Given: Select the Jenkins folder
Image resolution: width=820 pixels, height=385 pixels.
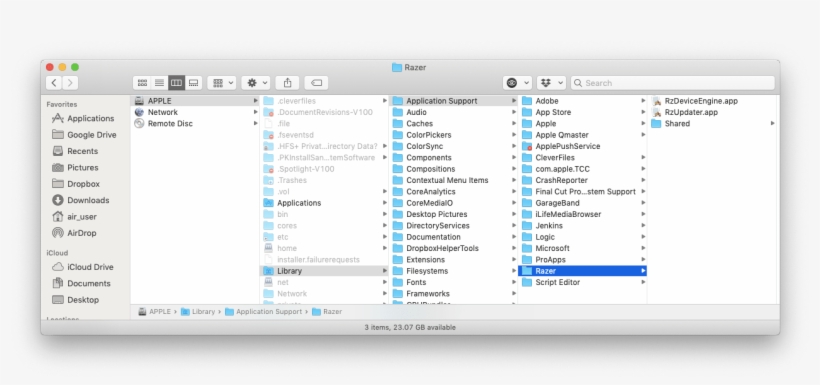Looking at the screenshot, I should click(x=583, y=225).
